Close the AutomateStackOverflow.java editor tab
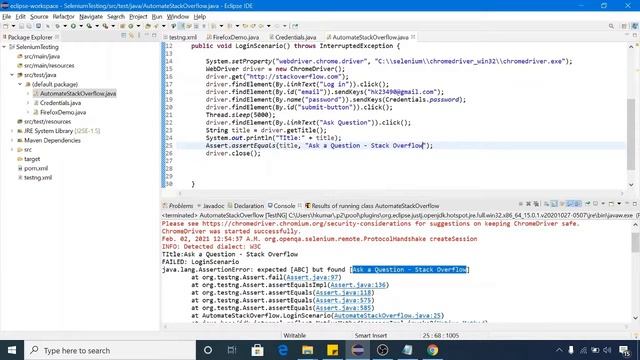This screenshot has height=360, width=640. [x=413, y=37]
